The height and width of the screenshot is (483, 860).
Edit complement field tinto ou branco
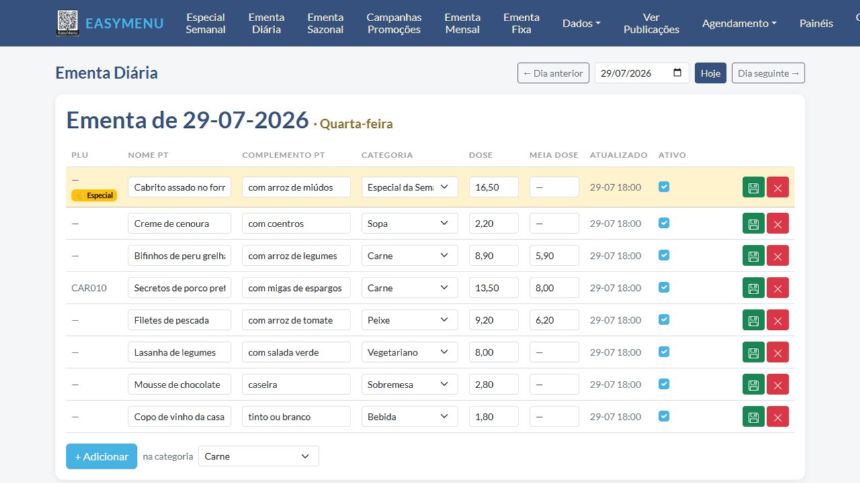pyautogui.click(x=296, y=417)
